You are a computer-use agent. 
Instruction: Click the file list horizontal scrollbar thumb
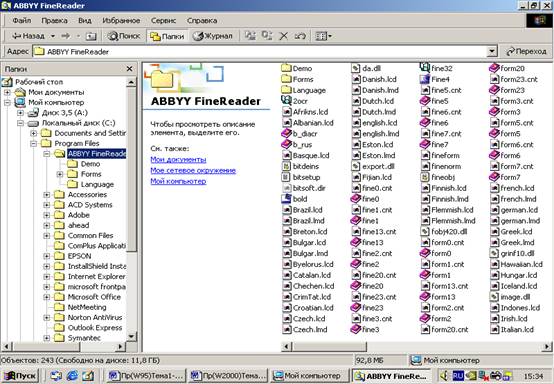[329, 347]
